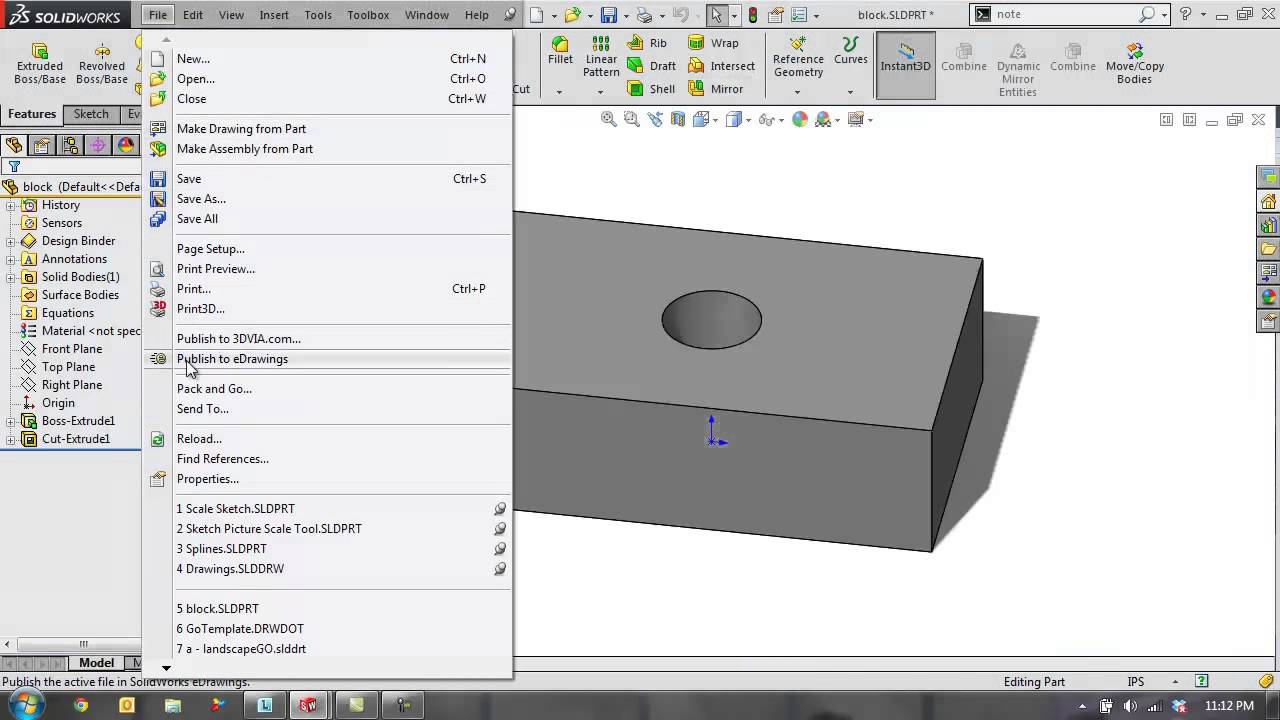Open the Insert menu in the menu bar
This screenshot has height=720, width=1280.
274,15
